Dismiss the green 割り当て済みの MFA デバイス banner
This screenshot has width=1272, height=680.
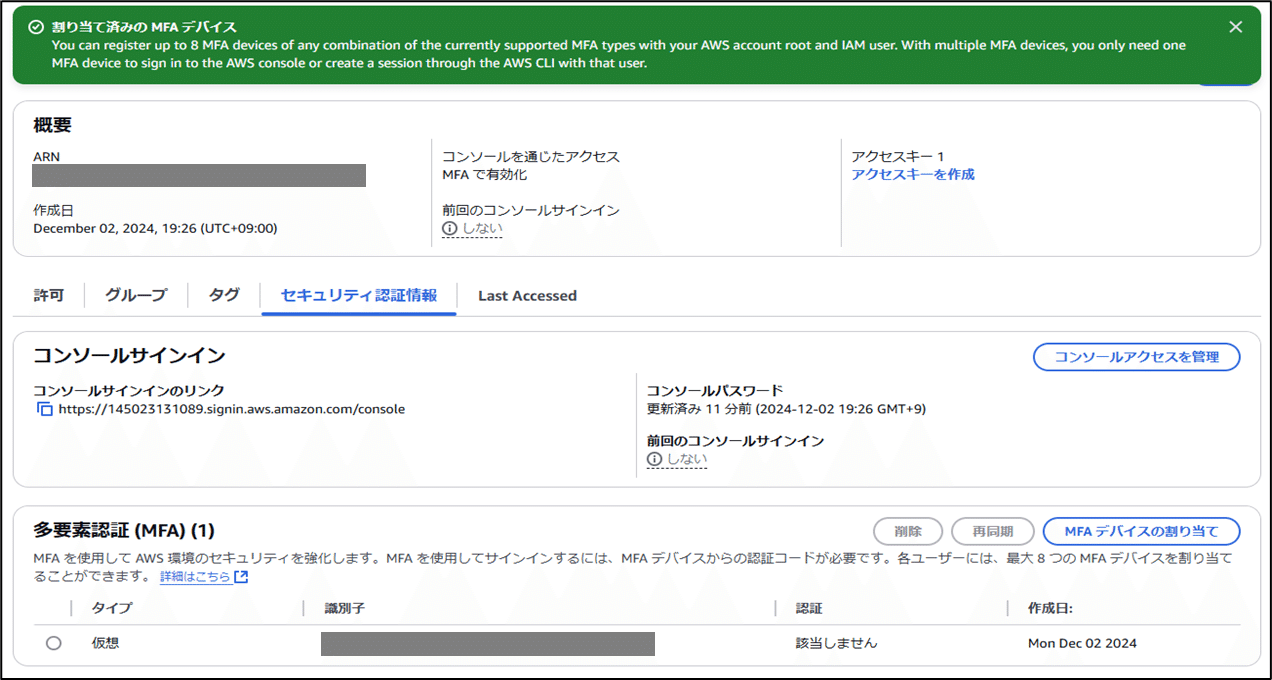click(1236, 26)
